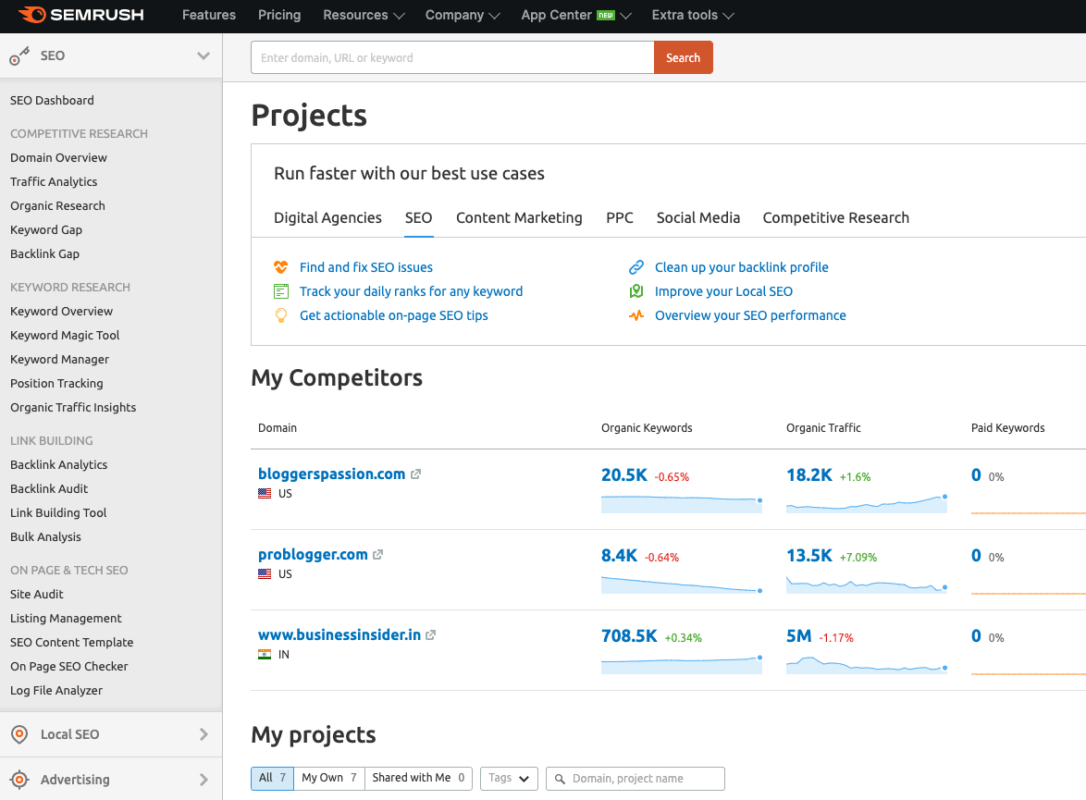Image resolution: width=1086 pixels, height=800 pixels.
Task: Open bloggerspassion.com external link icon
Action: tap(416, 474)
